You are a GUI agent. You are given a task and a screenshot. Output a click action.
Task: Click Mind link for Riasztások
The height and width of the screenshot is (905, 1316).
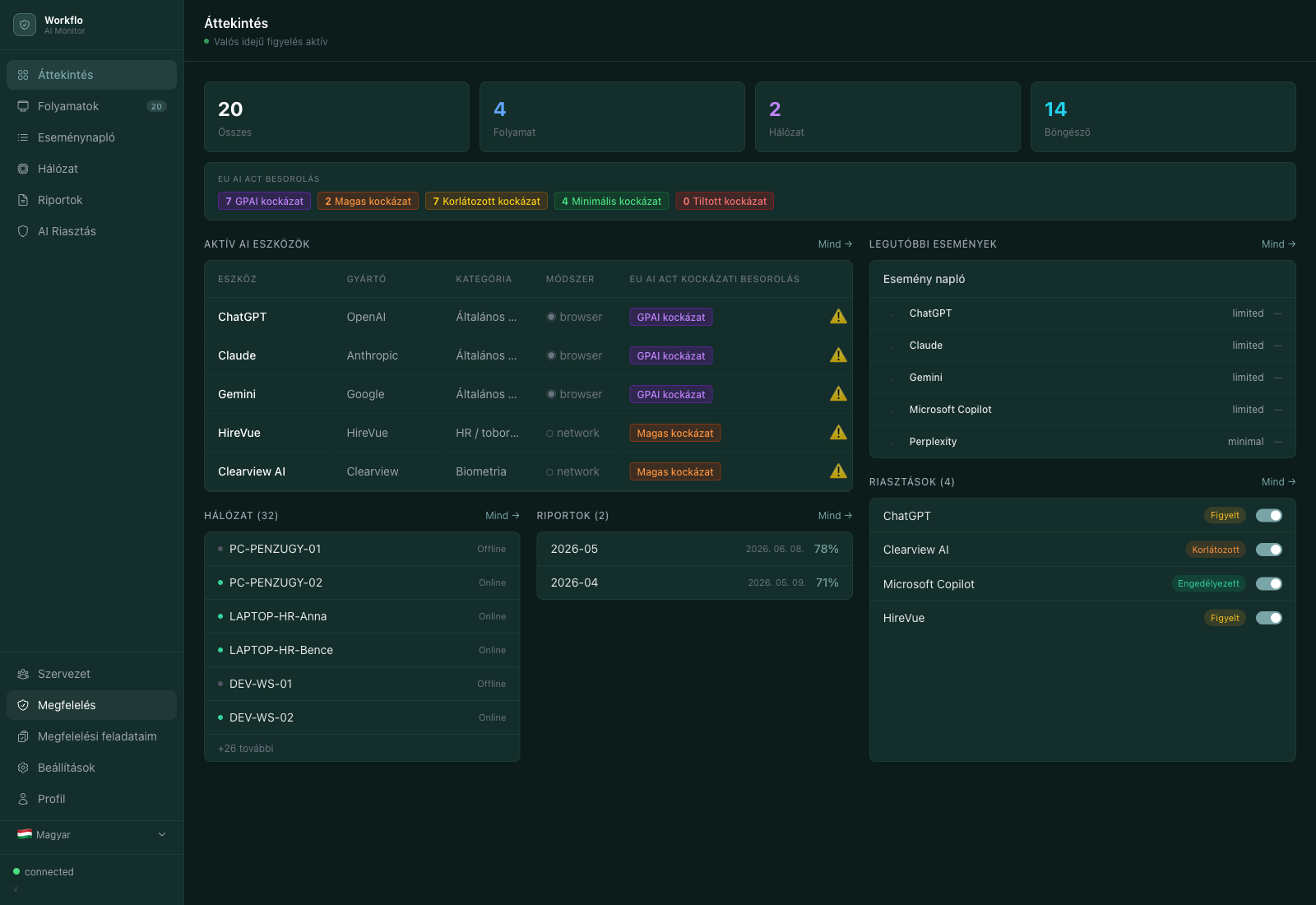1278,482
